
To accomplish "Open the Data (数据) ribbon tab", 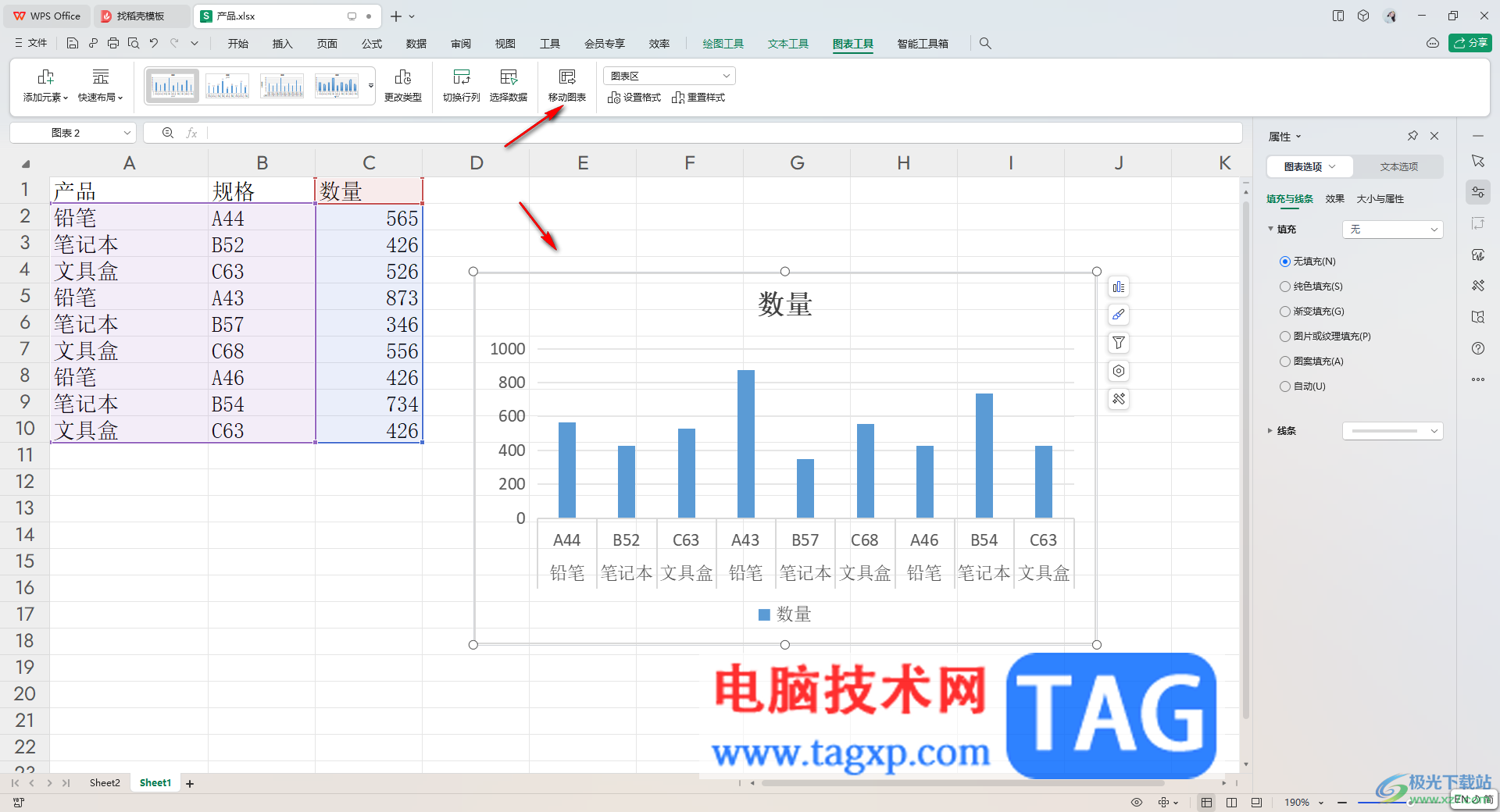I will pos(416,44).
